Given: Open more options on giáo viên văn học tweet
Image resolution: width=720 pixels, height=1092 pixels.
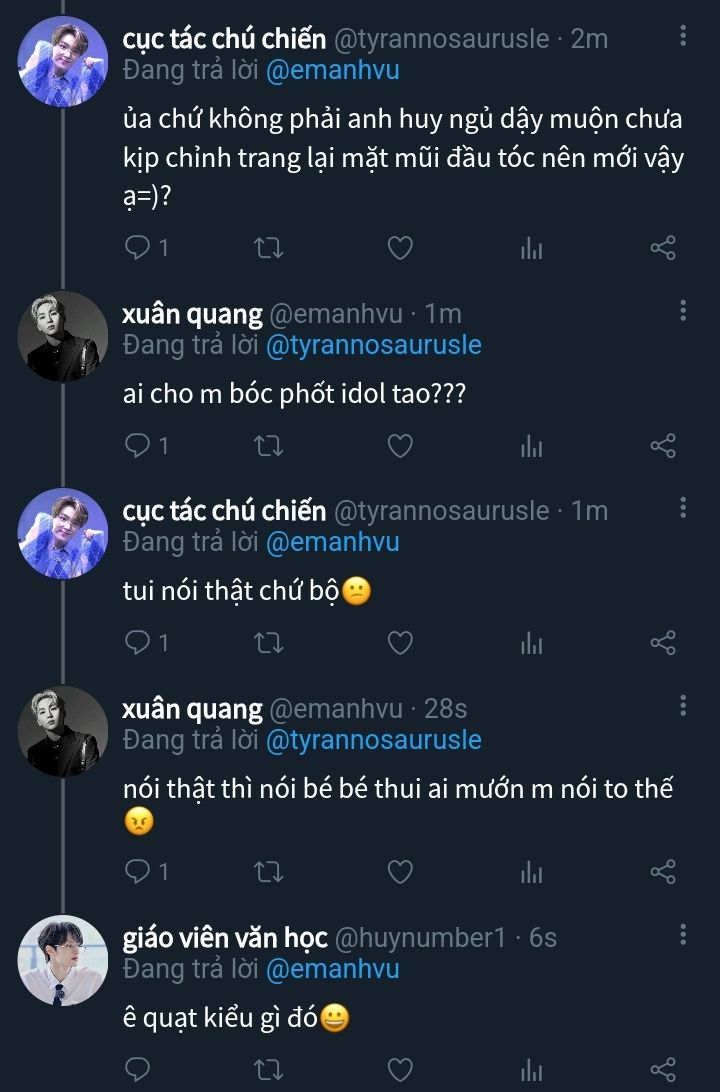Looking at the screenshot, I should 683,935.
